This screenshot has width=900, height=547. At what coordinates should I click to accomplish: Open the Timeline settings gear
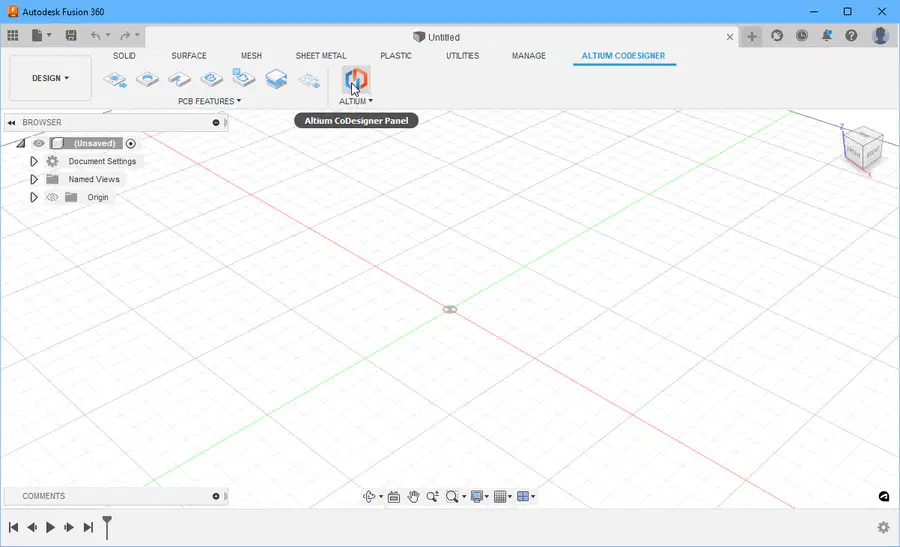883,527
